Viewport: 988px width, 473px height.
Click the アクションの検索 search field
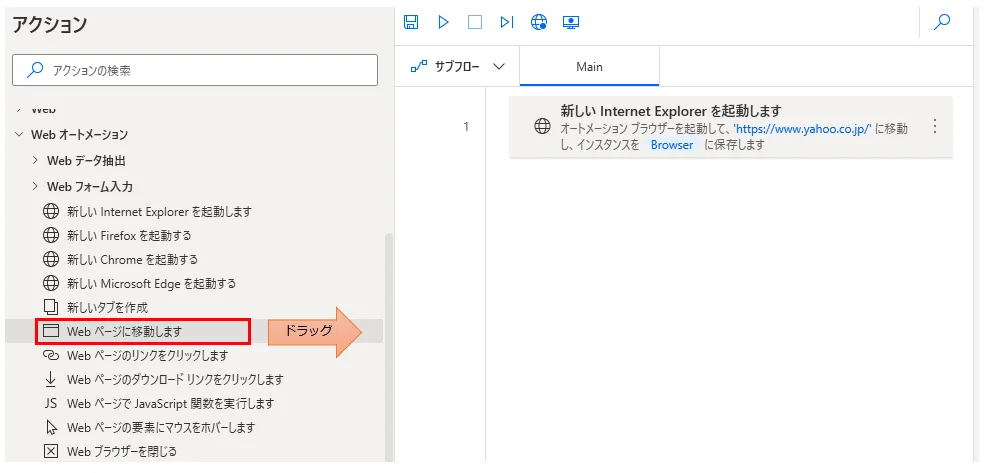[x=195, y=70]
